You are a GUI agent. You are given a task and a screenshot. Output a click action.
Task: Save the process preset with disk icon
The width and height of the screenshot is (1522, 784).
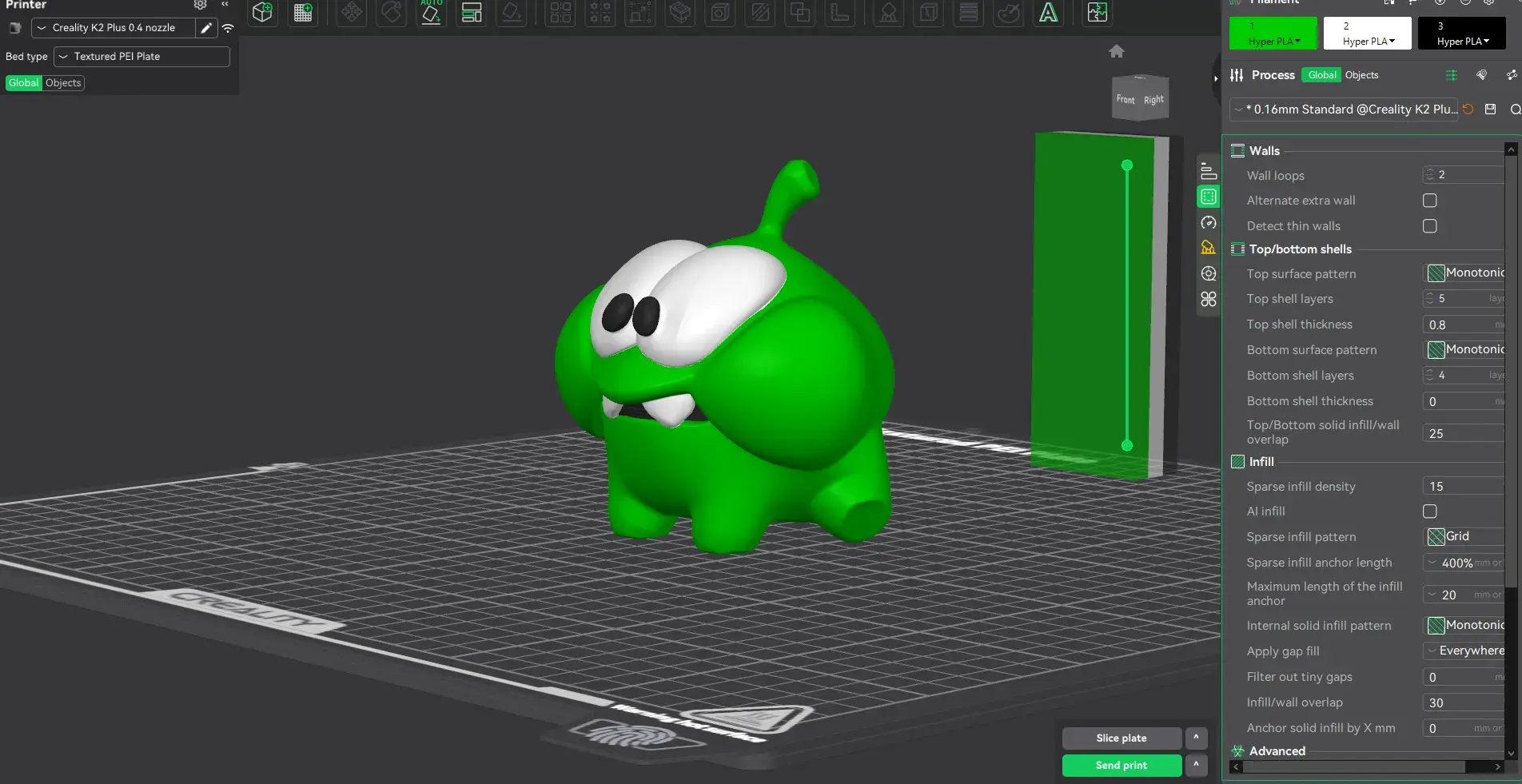click(x=1491, y=109)
